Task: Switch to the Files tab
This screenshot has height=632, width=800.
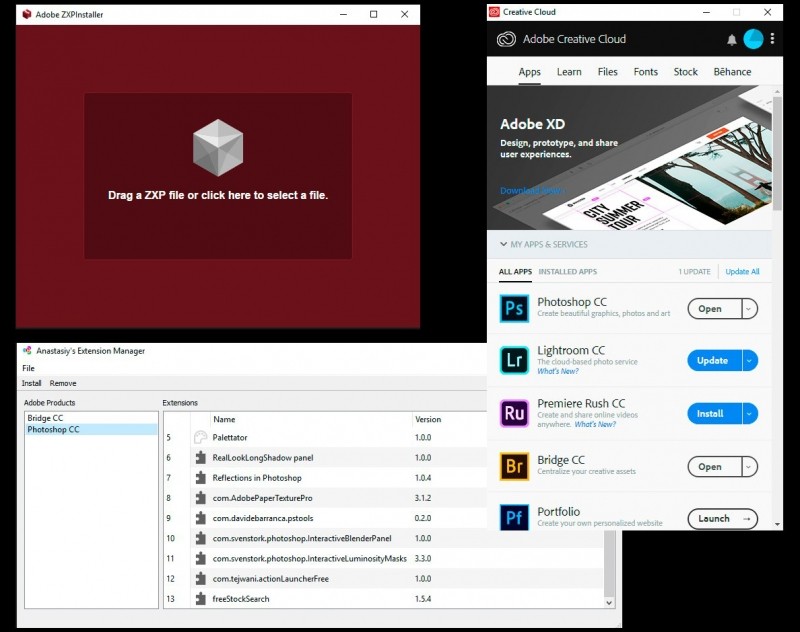Action: [x=607, y=72]
